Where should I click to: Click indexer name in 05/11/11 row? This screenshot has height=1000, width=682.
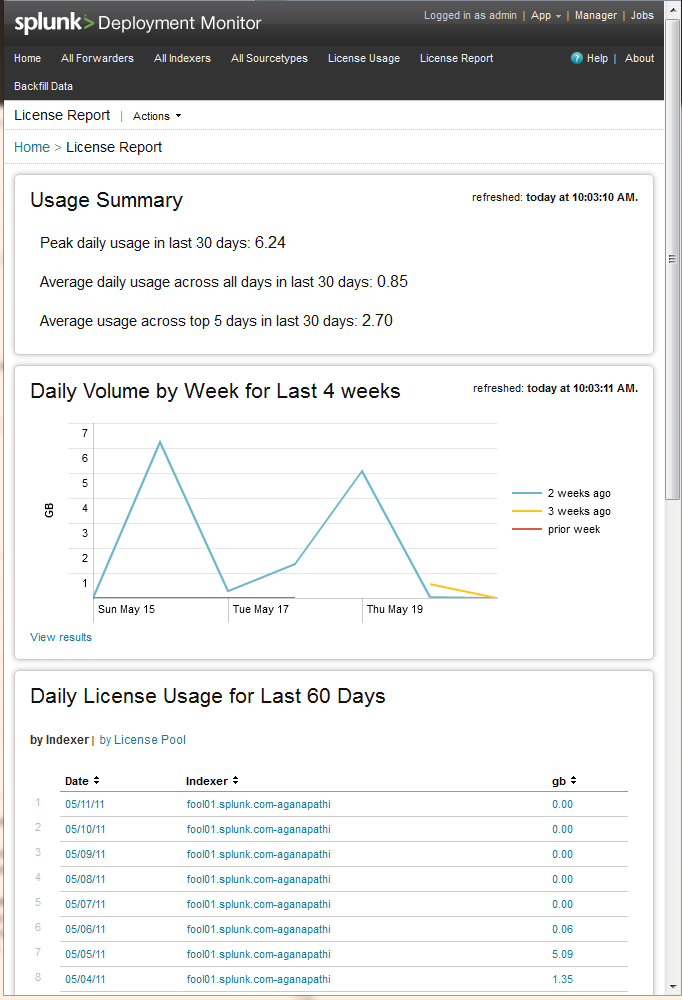[258, 804]
